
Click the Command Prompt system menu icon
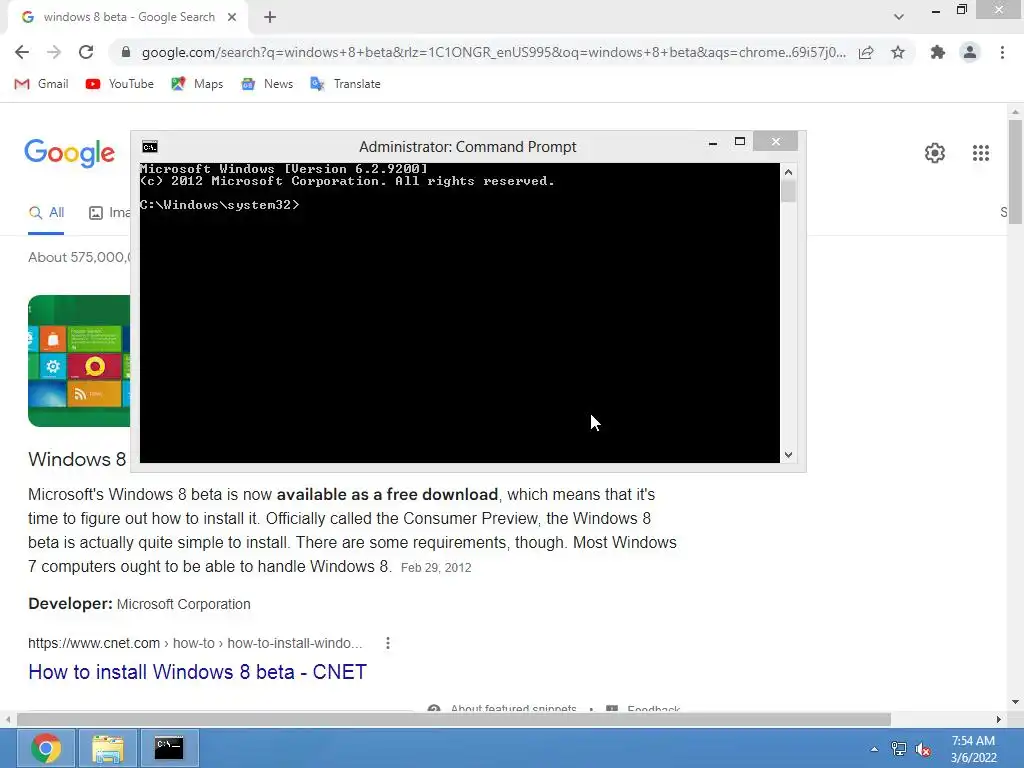[150, 147]
